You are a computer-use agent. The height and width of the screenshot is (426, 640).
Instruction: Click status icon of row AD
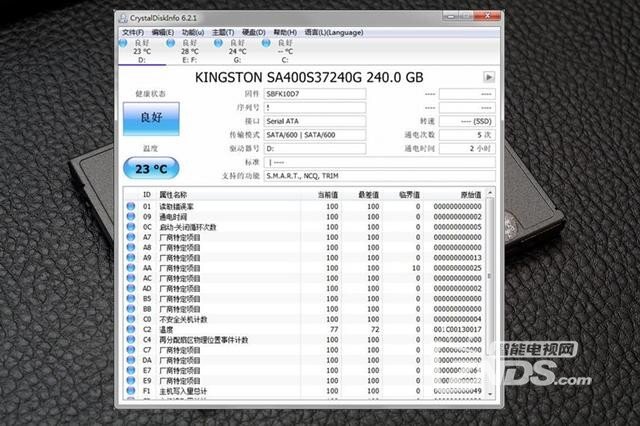pos(131,288)
